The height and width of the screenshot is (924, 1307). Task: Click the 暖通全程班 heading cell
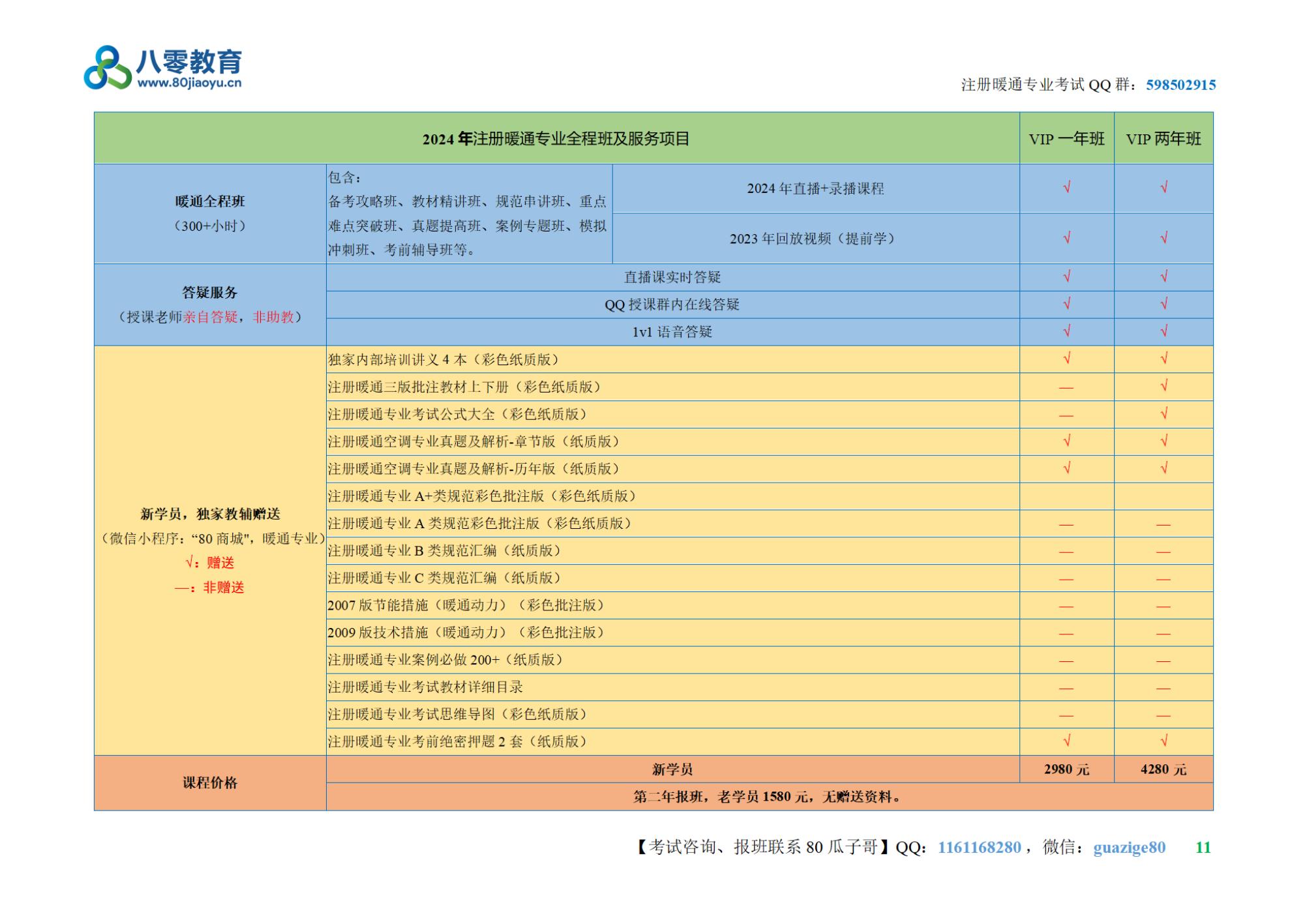click(210, 201)
